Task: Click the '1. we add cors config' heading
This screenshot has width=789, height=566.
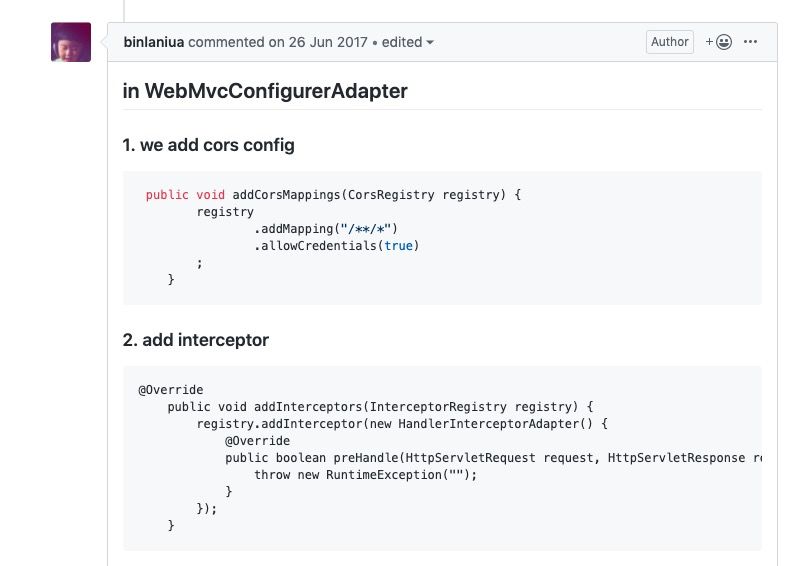Action: click(x=208, y=145)
